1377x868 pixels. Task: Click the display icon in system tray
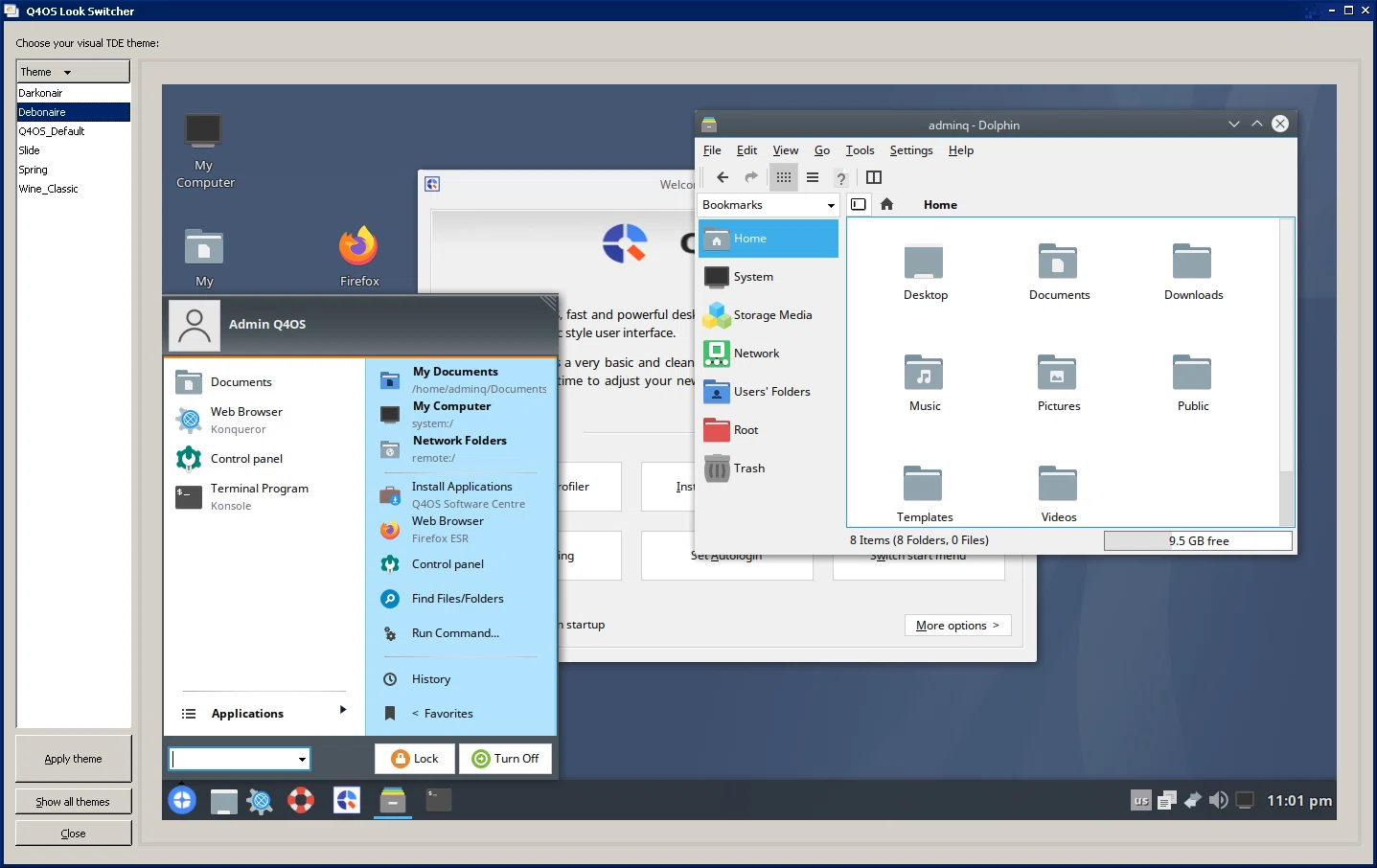(x=1245, y=800)
